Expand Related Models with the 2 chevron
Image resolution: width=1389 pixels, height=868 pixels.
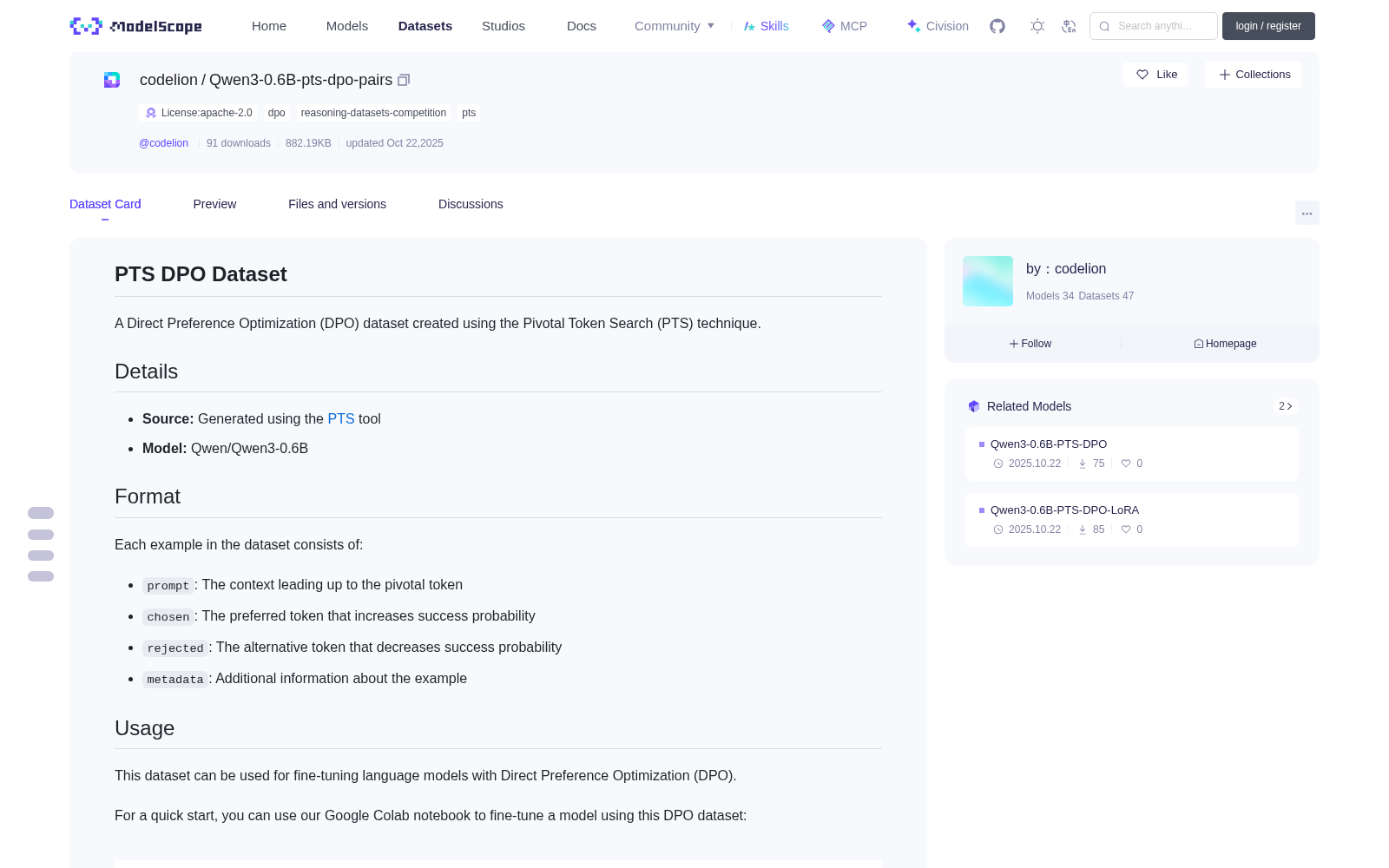coord(1286,406)
